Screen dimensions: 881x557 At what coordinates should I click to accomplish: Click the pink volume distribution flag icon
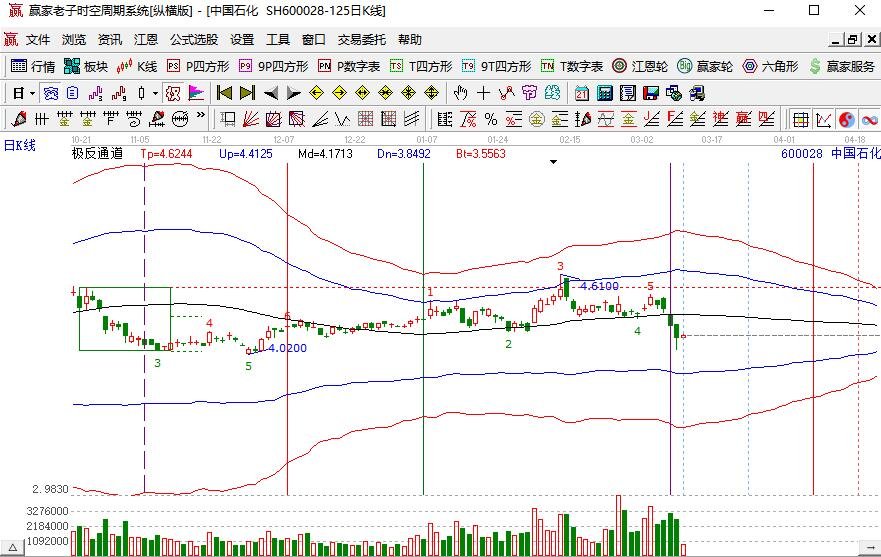point(196,93)
